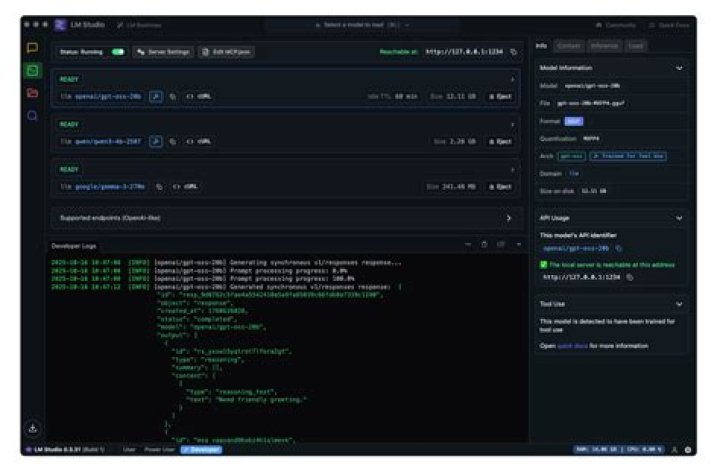
Task: Open the Discover search view in the sidebar
Action: tap(32, 116)
